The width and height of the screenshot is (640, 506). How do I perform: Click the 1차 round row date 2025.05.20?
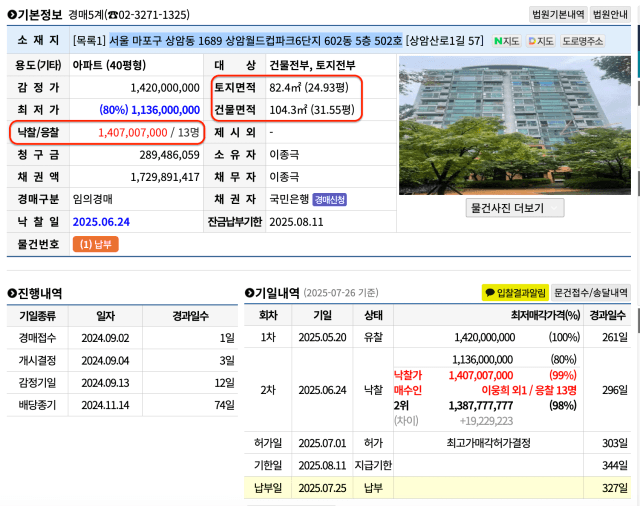click(322, 337)
